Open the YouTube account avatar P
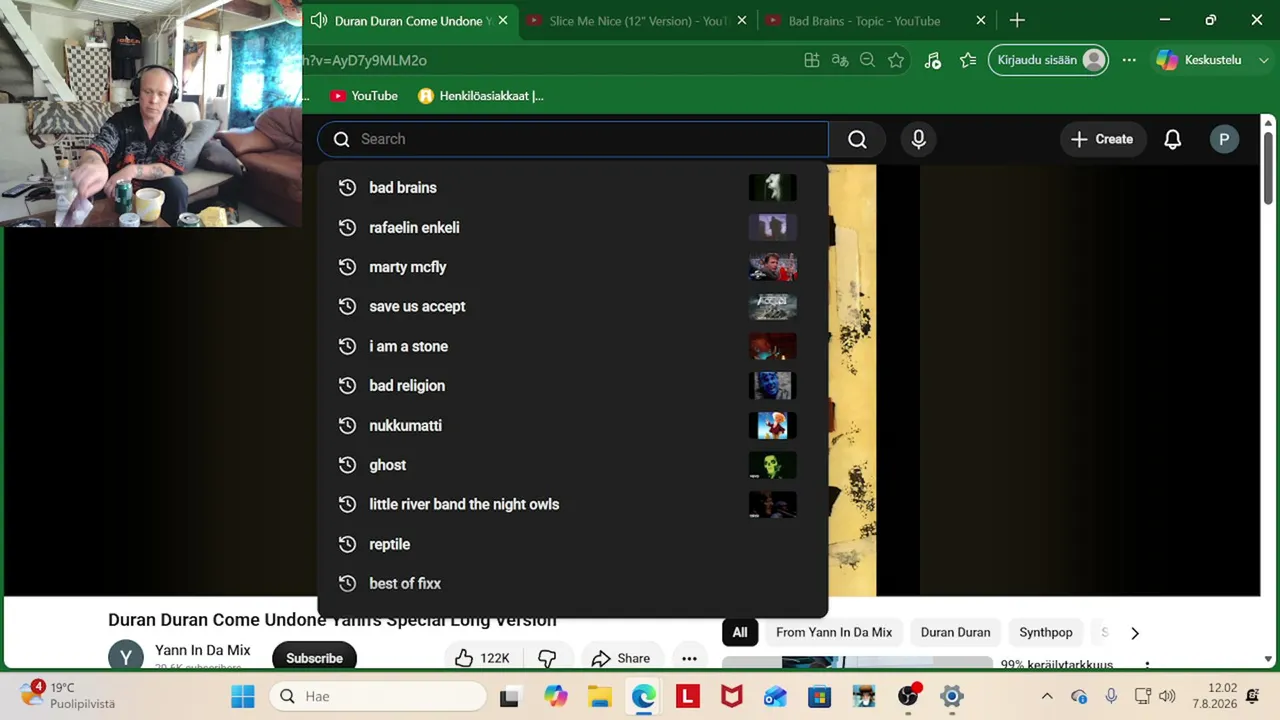Screen dimensions: 1280x720 coord(1224,139)
